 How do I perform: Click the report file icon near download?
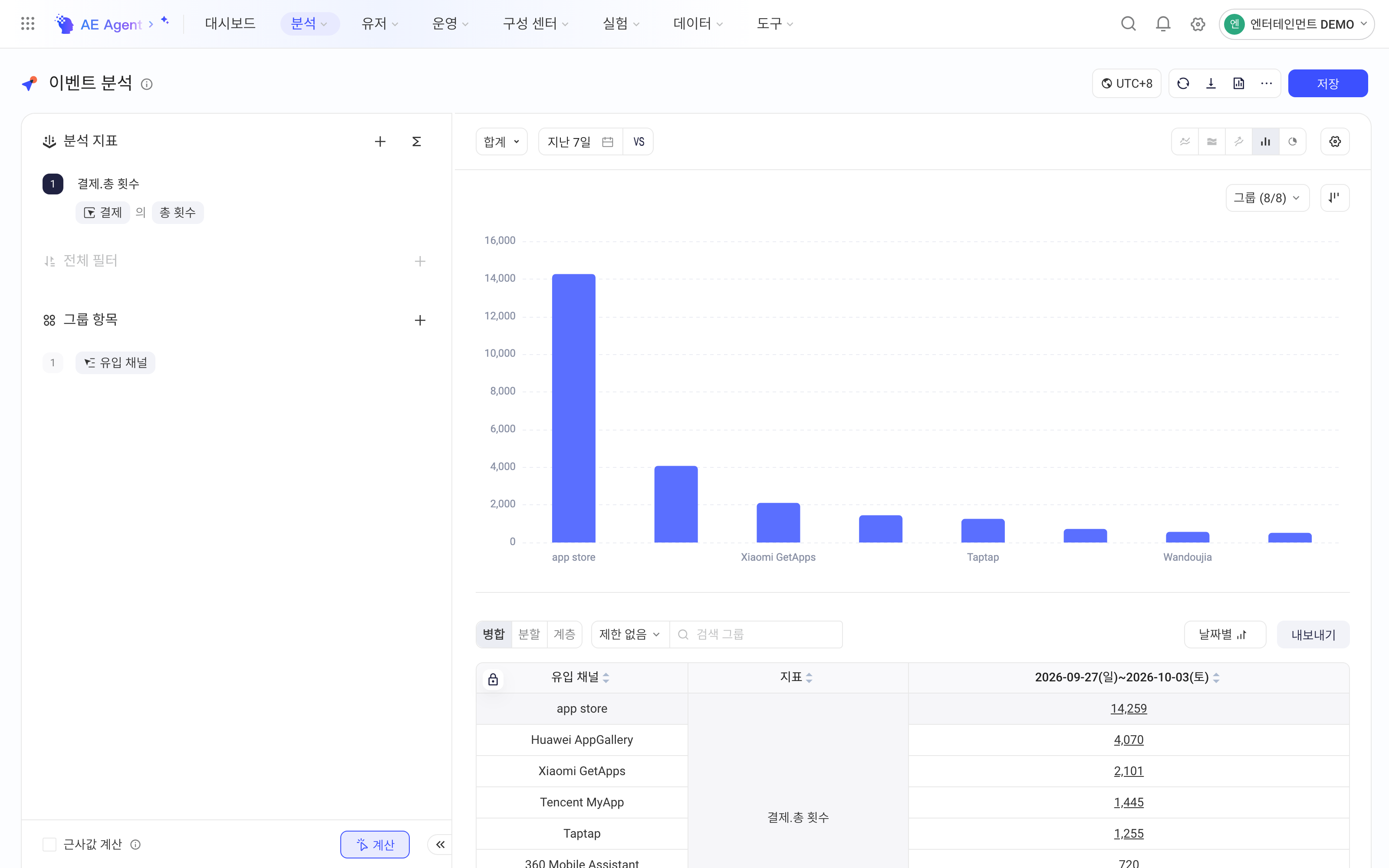coord(1239,84)
